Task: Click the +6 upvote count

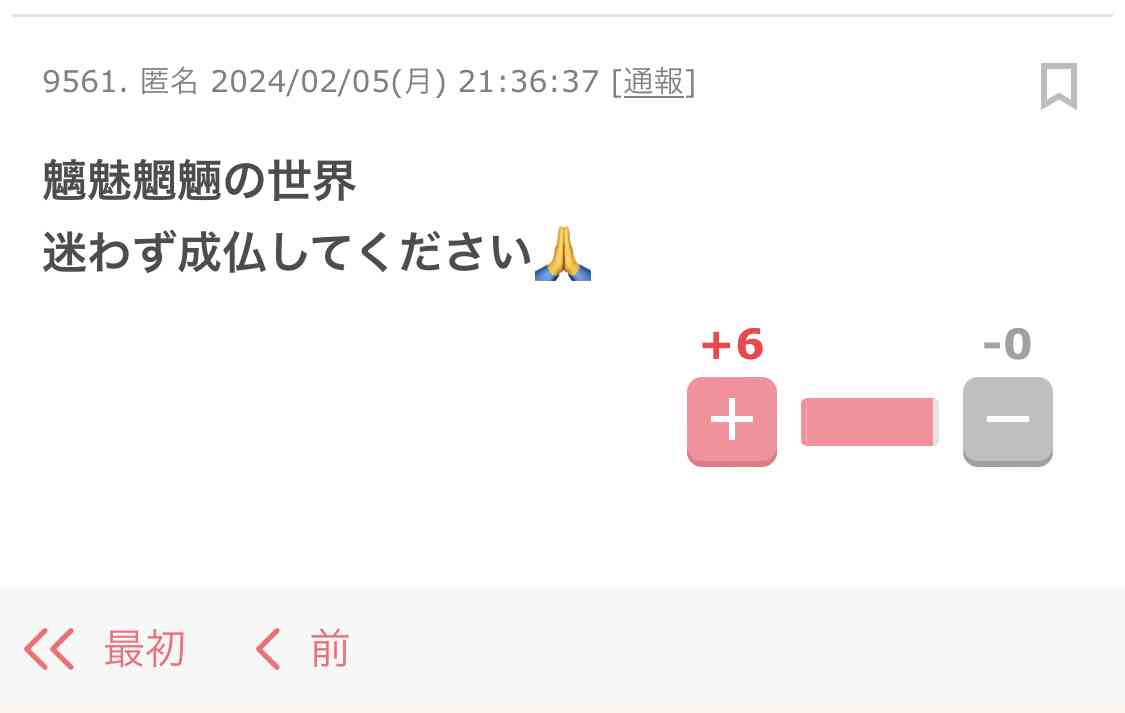Action: tap(732, 344)
